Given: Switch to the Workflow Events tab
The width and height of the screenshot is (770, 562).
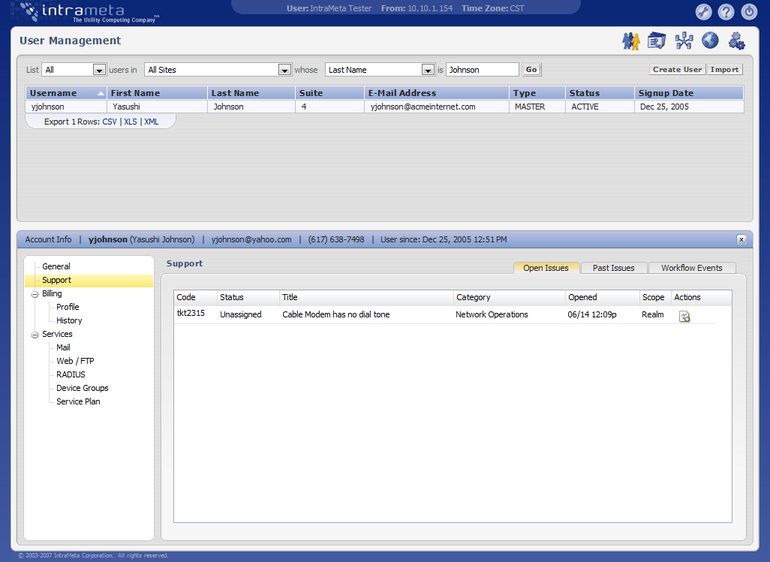Looking at the screenshot, I should tap(692, 268).
